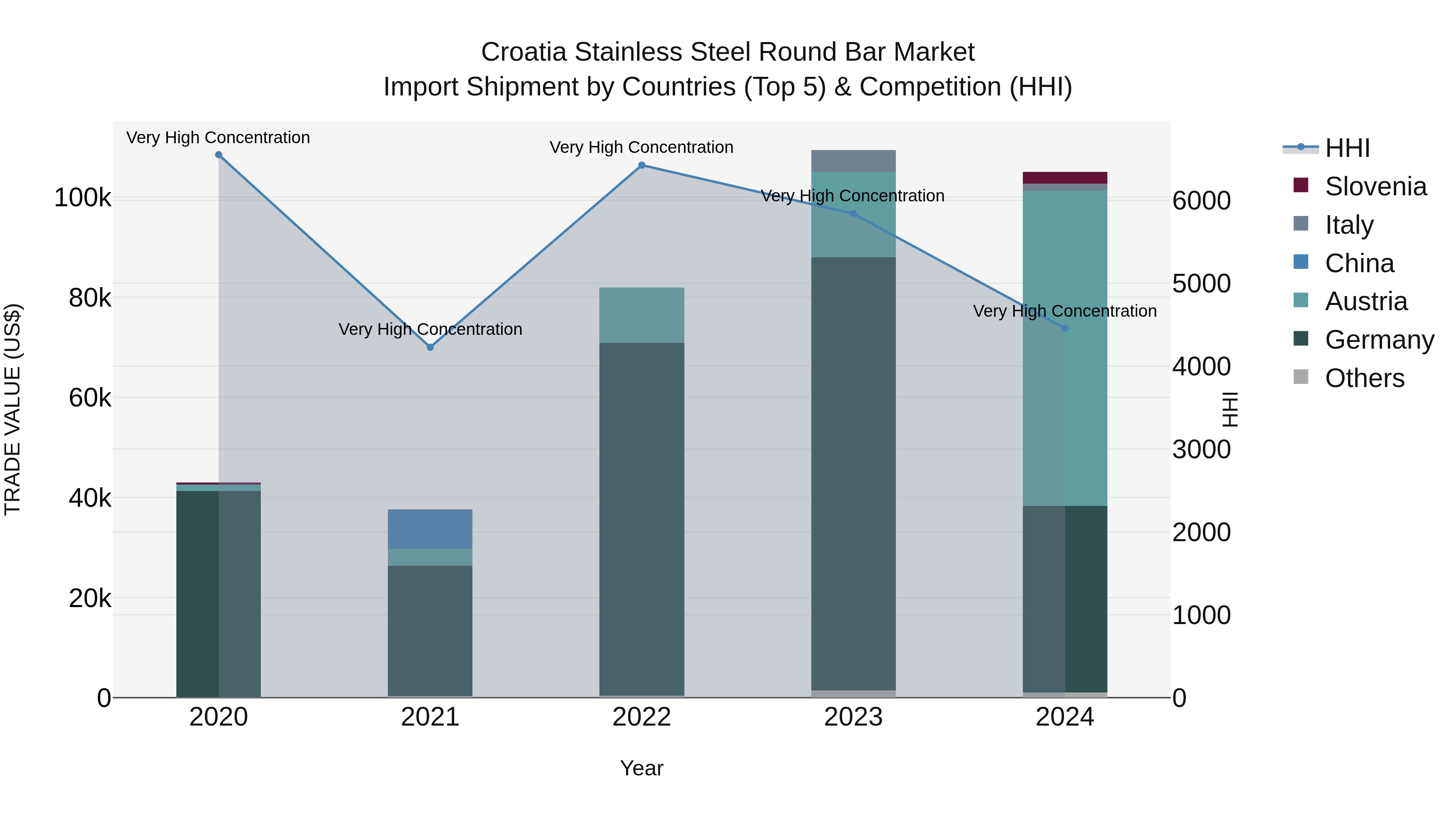The width and height of the screenshot is (1456, 819).
Task: Click the HHI point for 2024
Action: tap(1065, 328)
